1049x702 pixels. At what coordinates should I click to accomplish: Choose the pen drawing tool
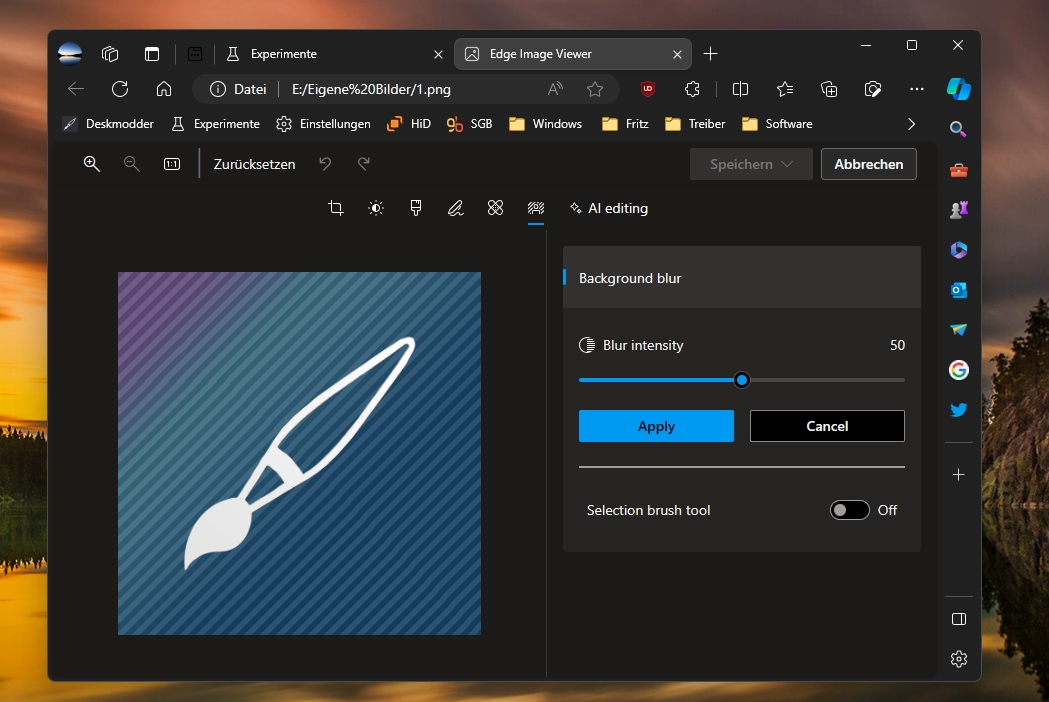click(456, 208)
